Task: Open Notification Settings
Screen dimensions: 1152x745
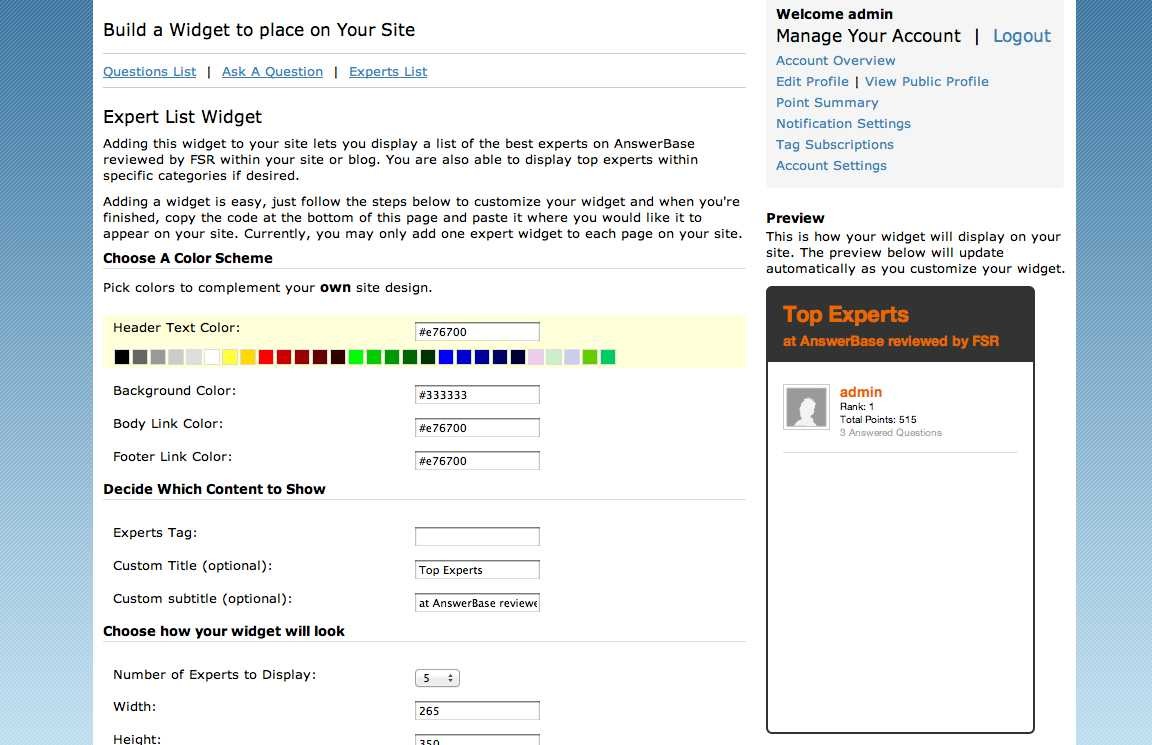Action: 843,123
